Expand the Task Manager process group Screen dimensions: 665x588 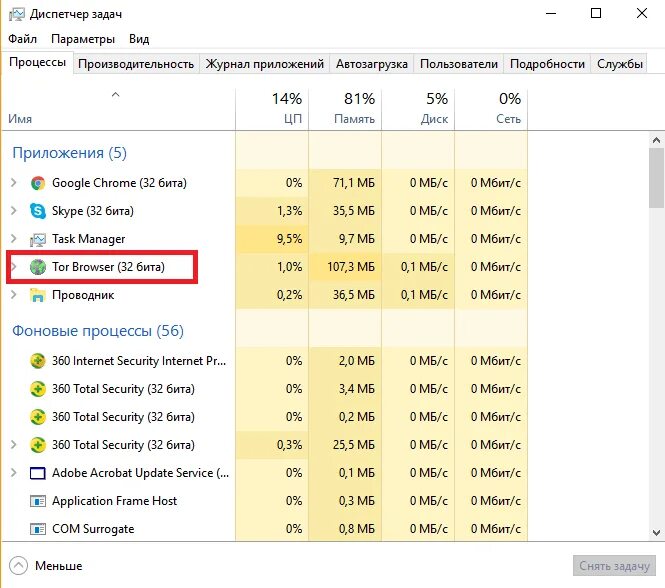pyautogui.click(x=14, y=239)
